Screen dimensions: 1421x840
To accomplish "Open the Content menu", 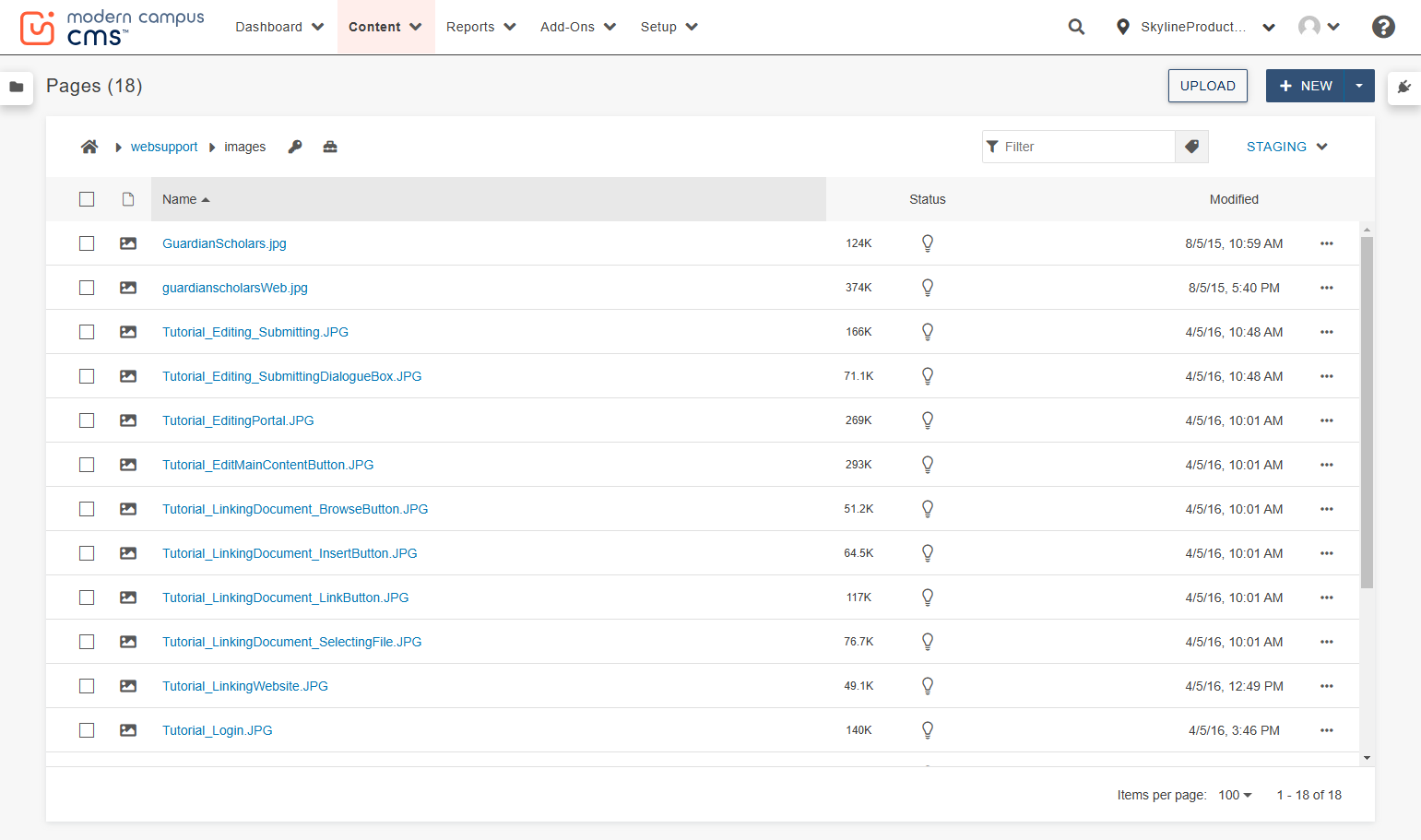I will [x=385, y=27].
